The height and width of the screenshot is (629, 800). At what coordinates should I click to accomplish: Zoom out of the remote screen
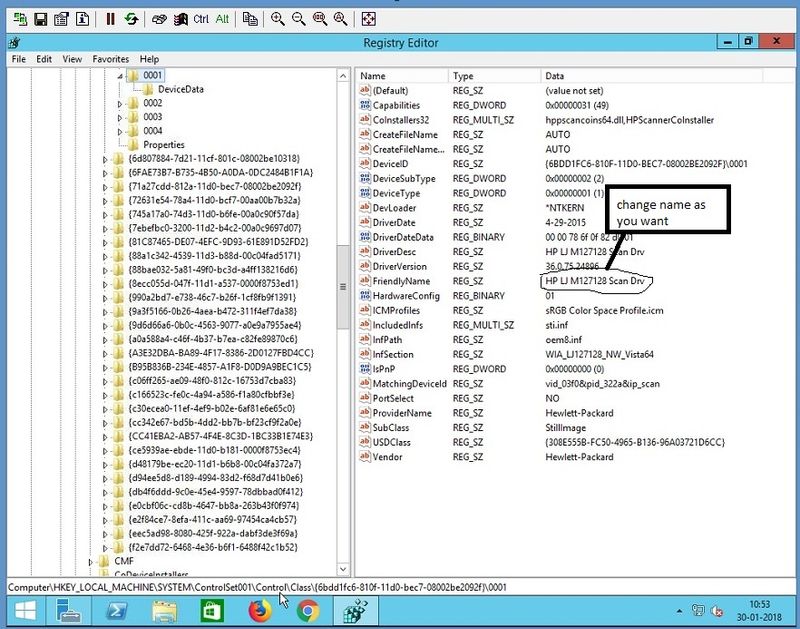(297, 16)
